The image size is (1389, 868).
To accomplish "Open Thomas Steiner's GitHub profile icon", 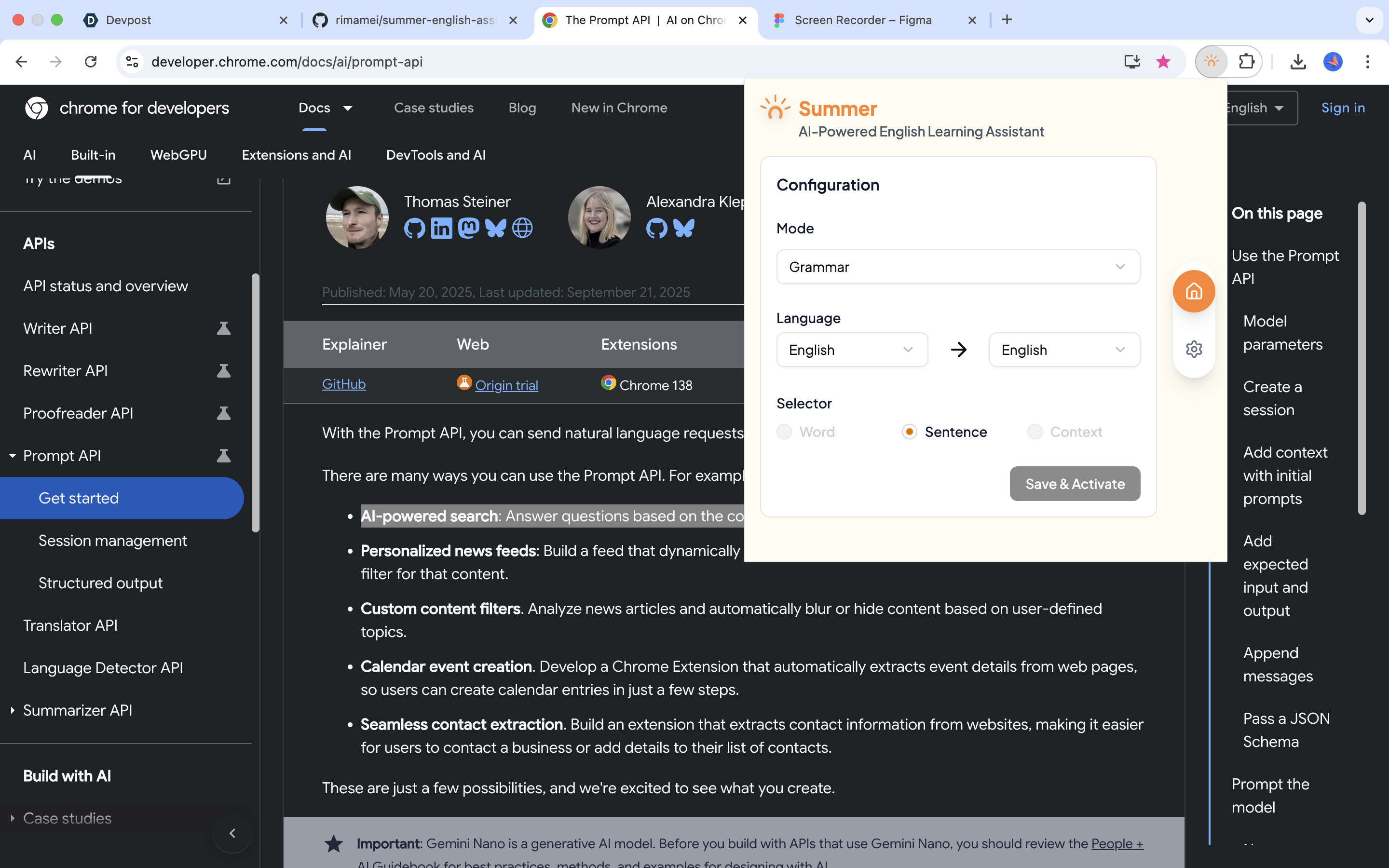I will coord(414,229).
